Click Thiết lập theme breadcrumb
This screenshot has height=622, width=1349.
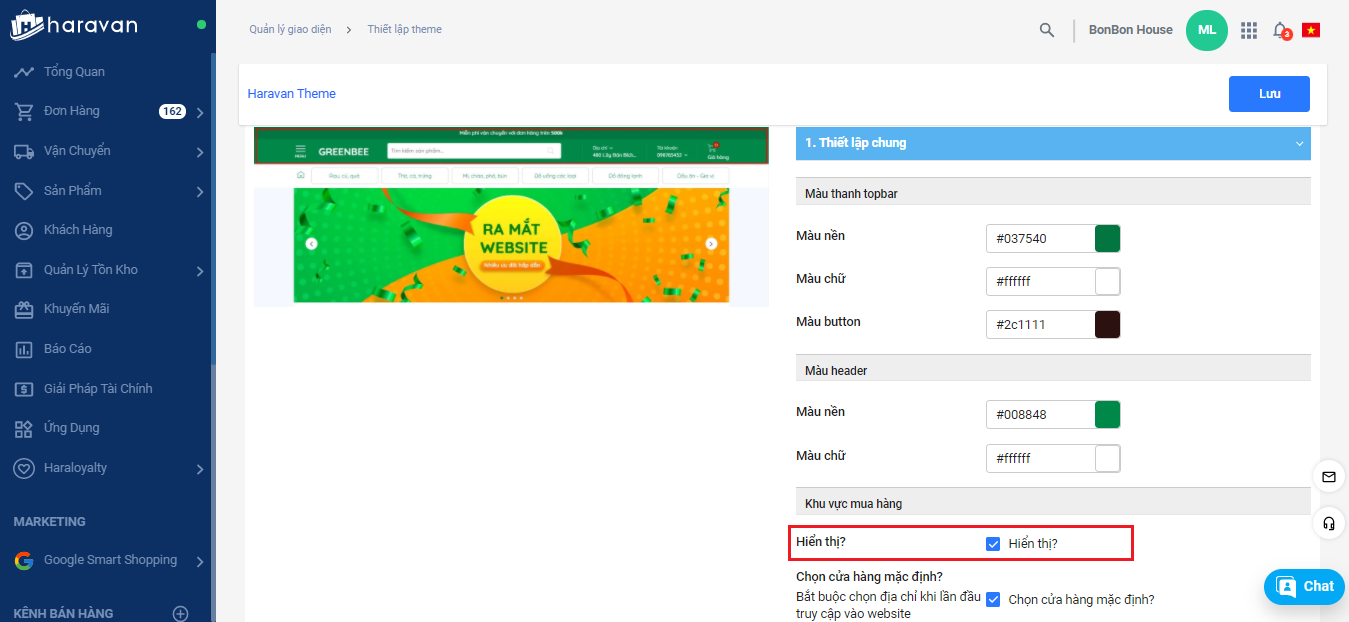(x=404, y=30)
